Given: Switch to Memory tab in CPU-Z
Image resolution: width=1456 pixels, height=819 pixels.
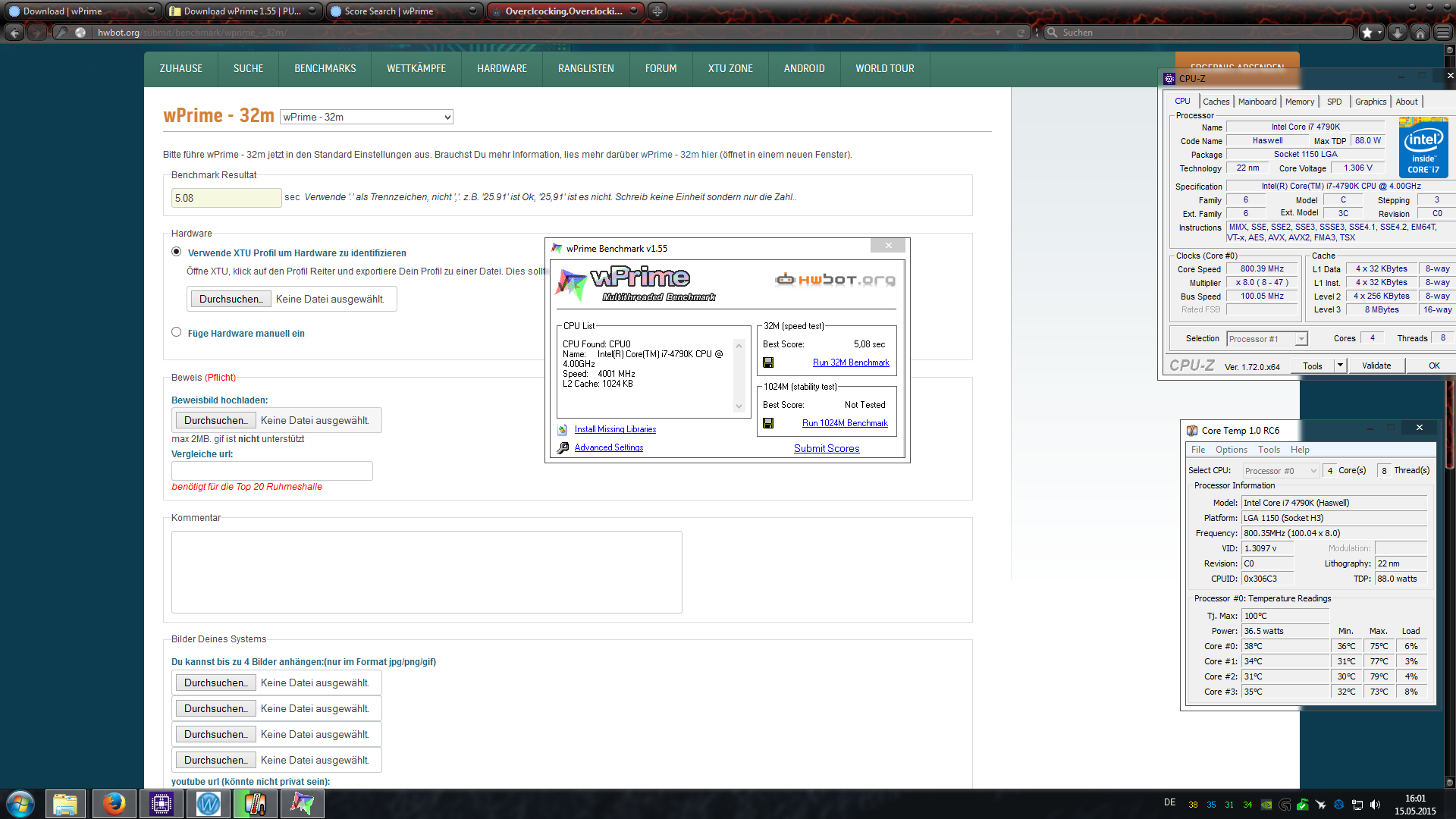Looking at the screenshot, I should (1299, 102).
